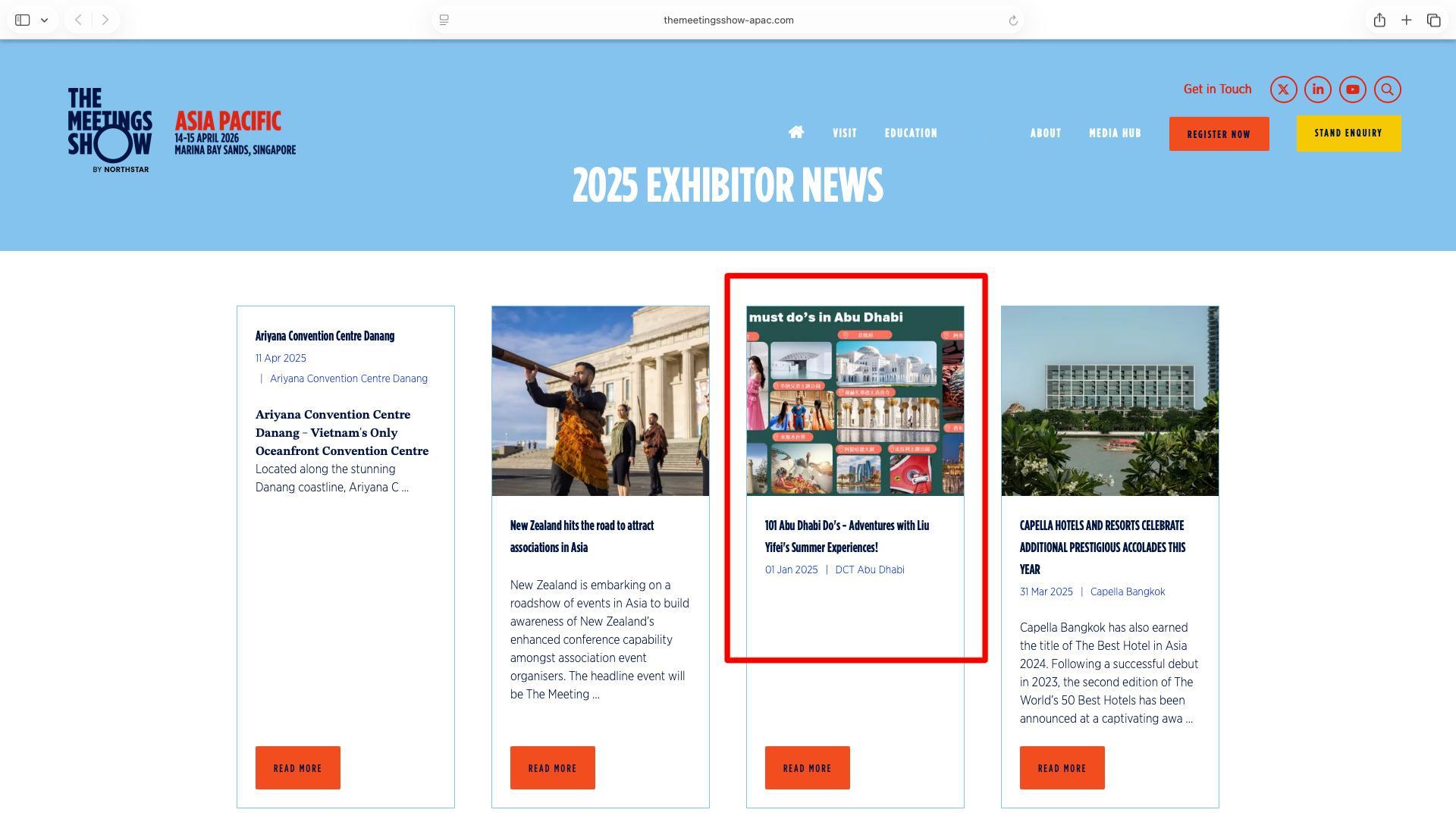Click the address bar URL field

tap(728, 20)
